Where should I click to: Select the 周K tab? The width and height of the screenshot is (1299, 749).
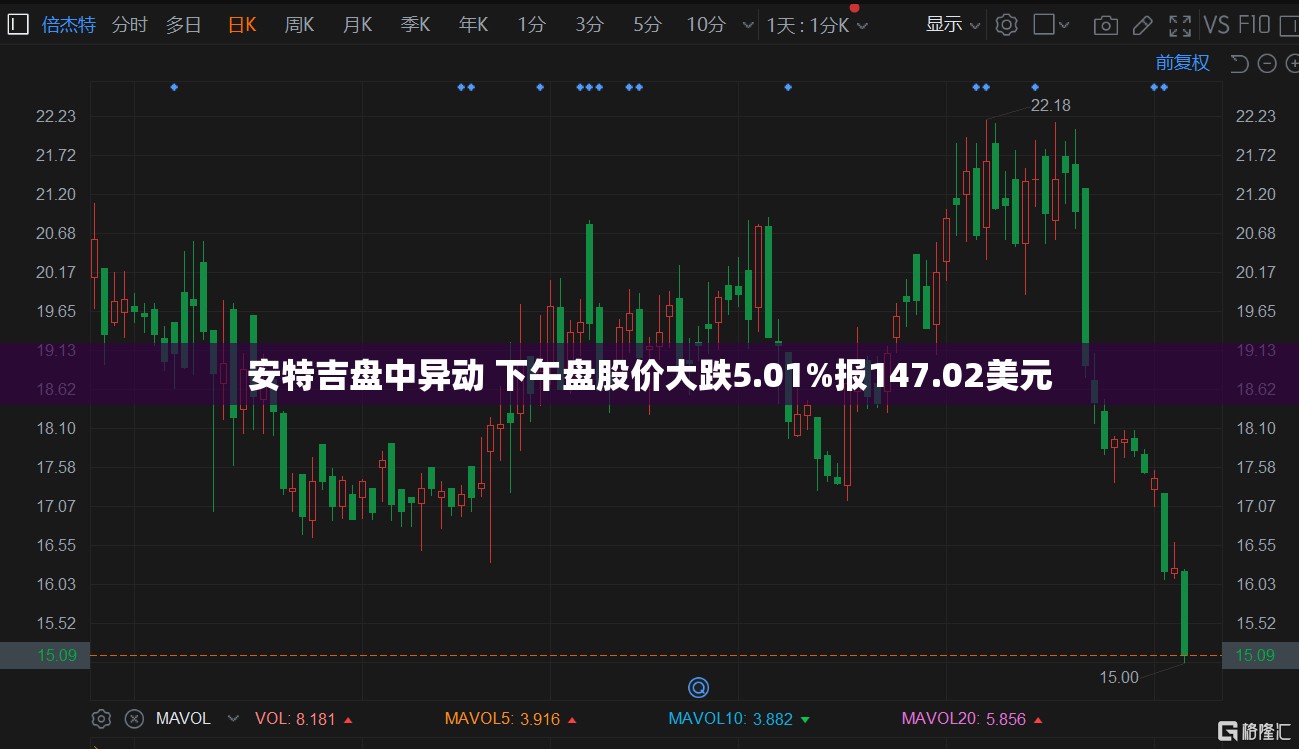[x=299, y=24]
